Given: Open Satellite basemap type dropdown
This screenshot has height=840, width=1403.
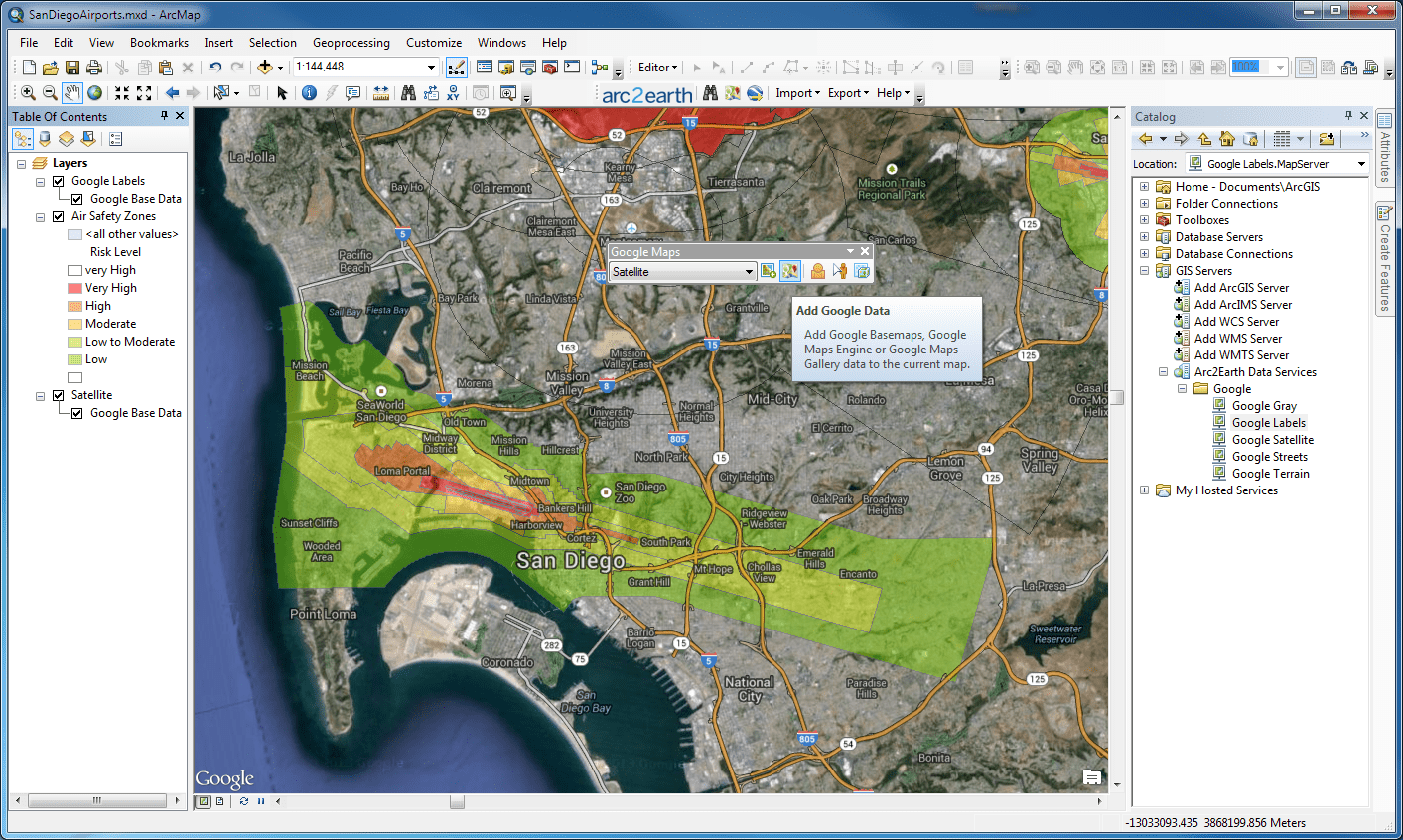Looking at the screenshot, I should click(x=749, y=272).
